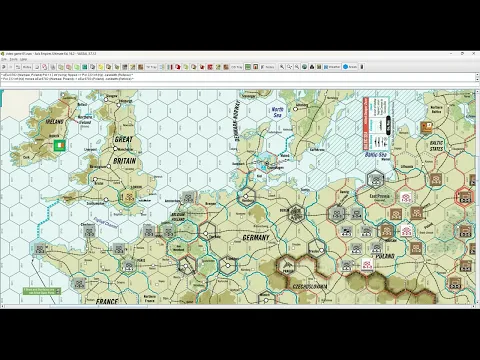Select the unit in the Königsberg hexagon
Screen dimensions: 480x360
point(376,180)
